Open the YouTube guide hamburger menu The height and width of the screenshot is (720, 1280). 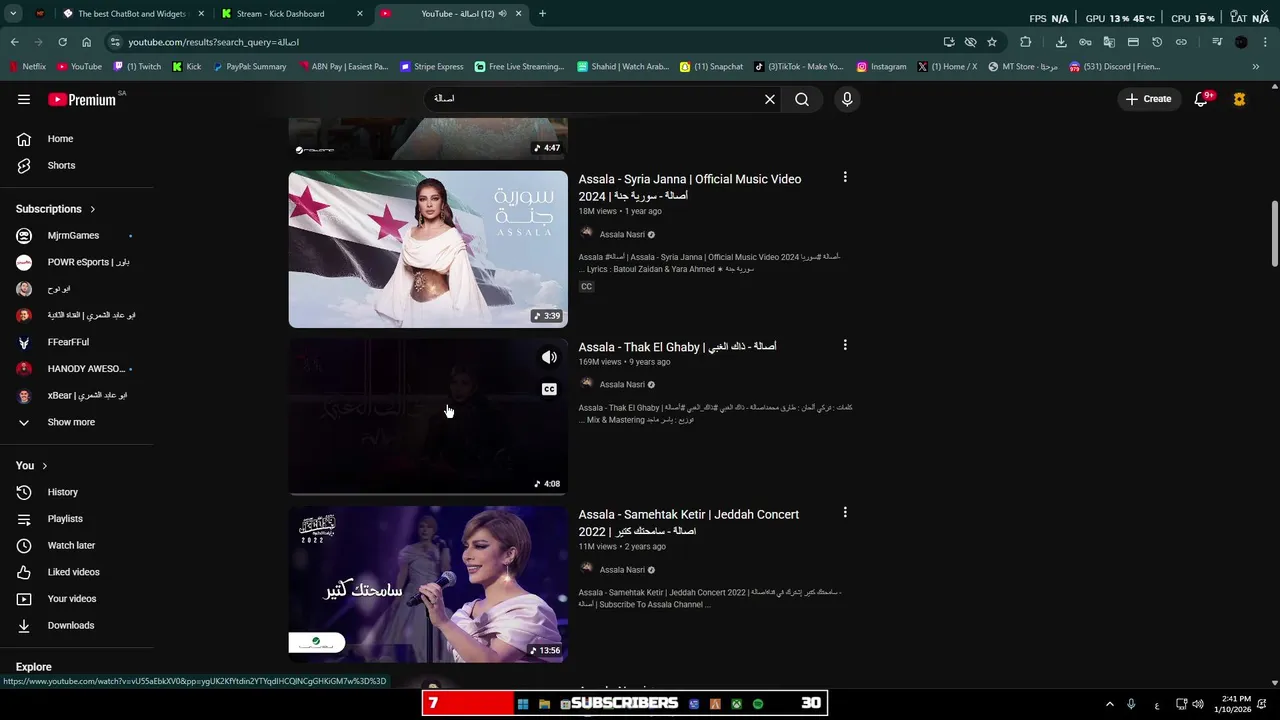pos(24,99)
